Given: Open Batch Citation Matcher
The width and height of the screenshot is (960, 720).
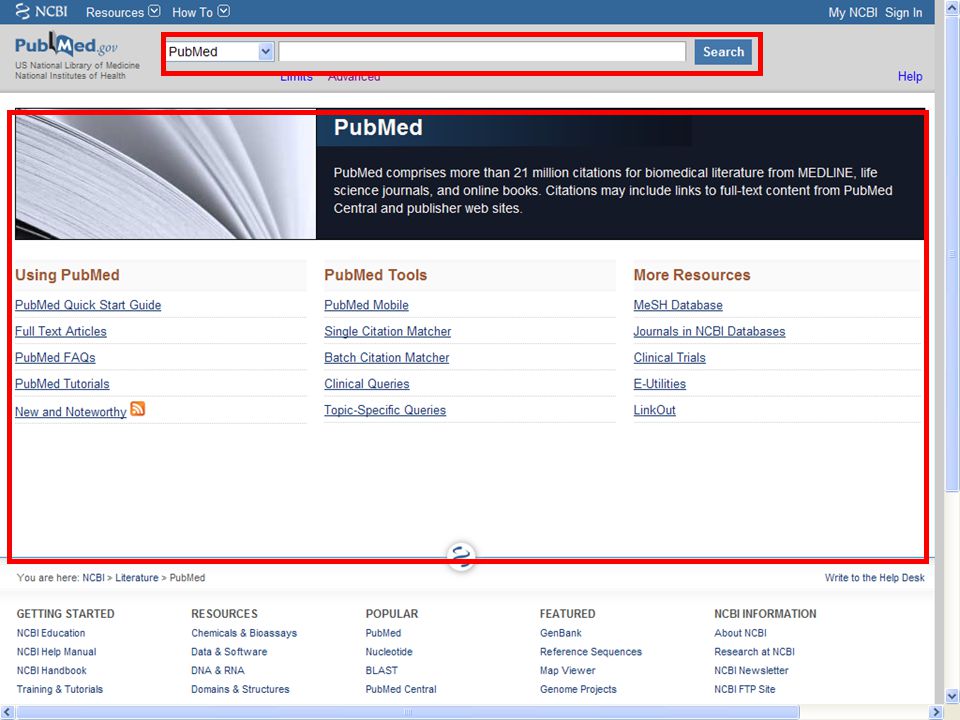Looking at the screenshot, I should tap(386, 358).
